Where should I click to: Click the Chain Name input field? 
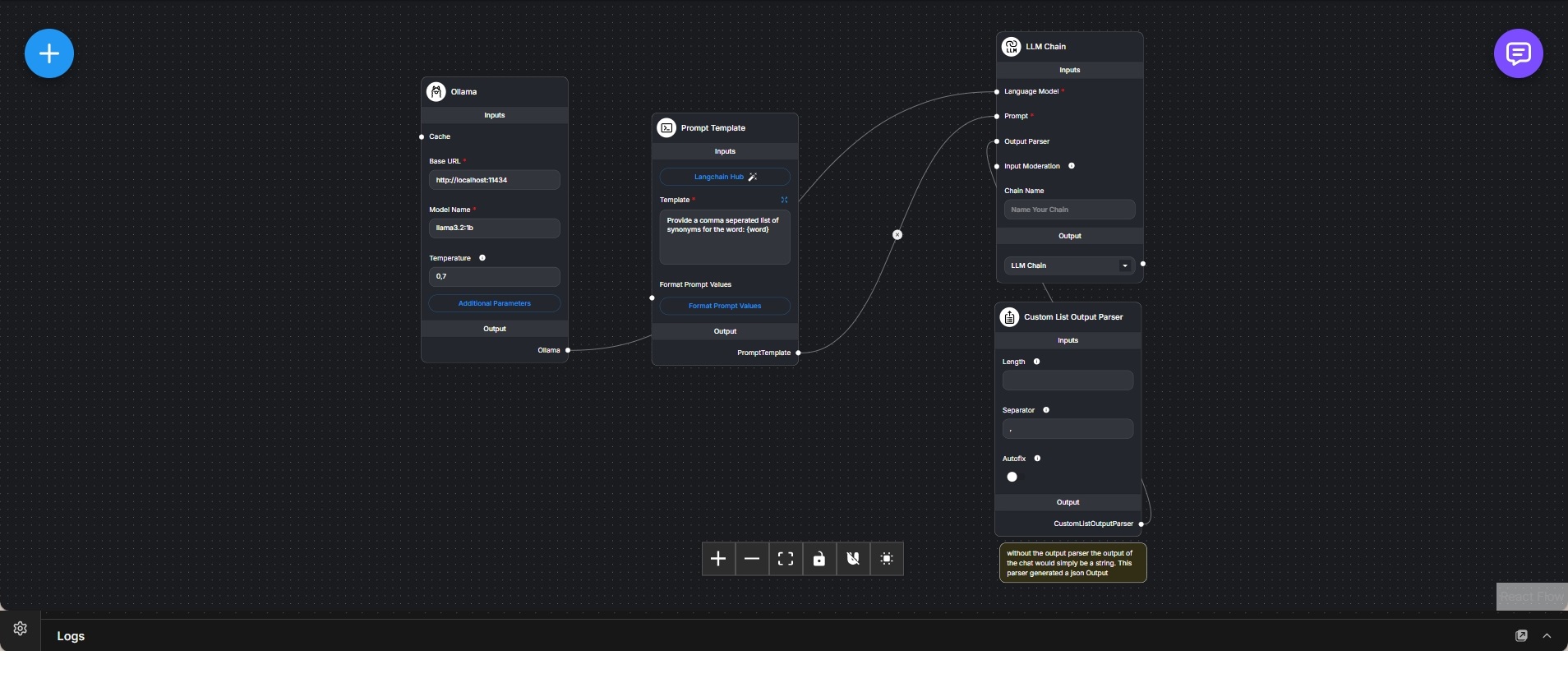pos(1069,210)
